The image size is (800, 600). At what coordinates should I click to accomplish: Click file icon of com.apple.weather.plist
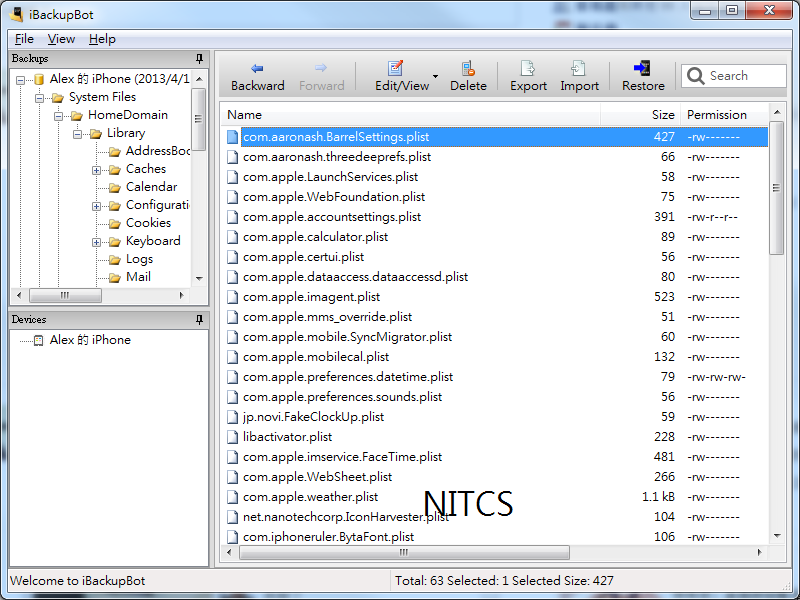point(233,497)
